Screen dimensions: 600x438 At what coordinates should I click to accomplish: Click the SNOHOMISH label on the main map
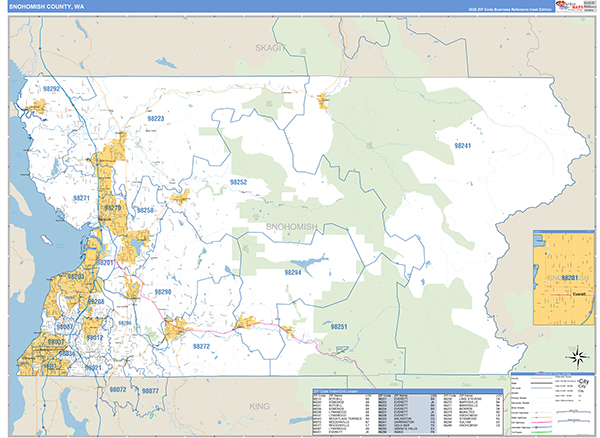(292, 226)
